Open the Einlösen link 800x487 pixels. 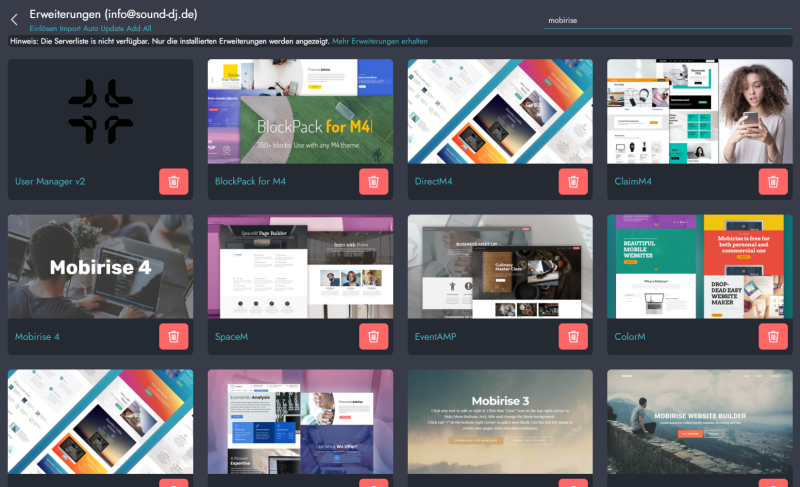click(x=43, y=29)
